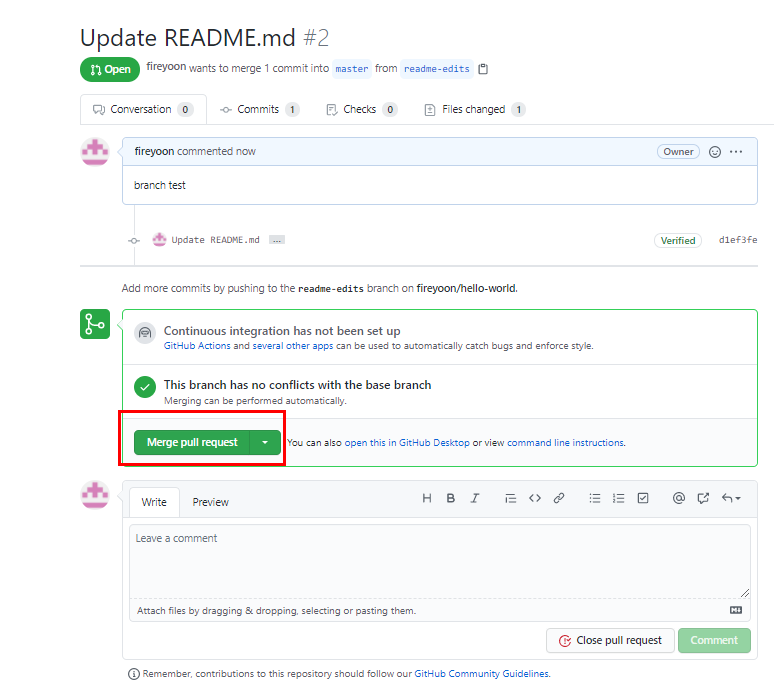Mention a user with @ icon
774x684 pixels.
click(679, 498)
